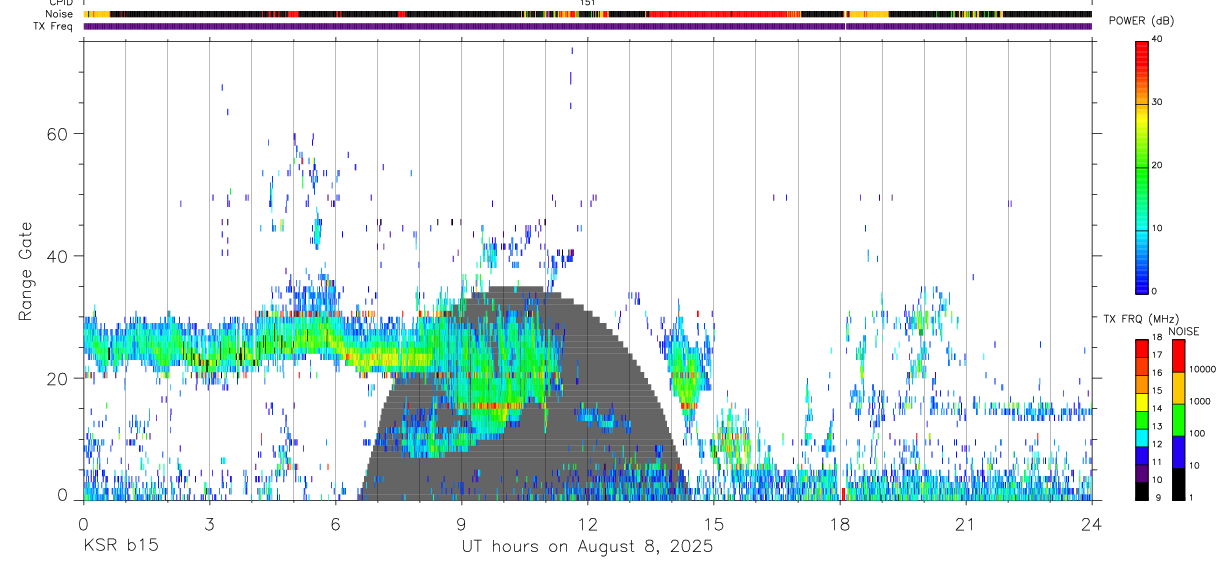The image size is (1228, 567).
Task: Click the 6 tick on UT hours axis
Action: click(x=336, y=523)
